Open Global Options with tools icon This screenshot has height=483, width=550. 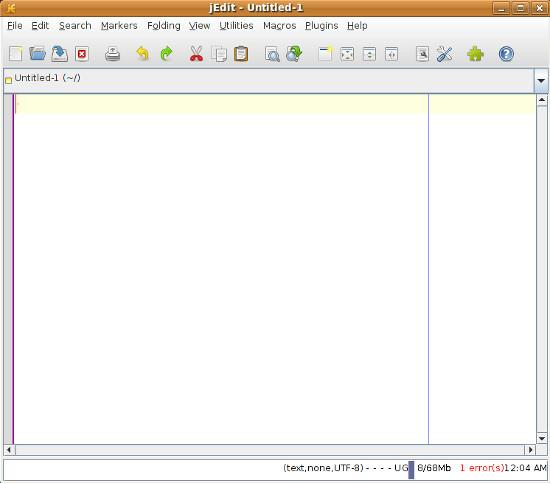[x=445, y=54]
